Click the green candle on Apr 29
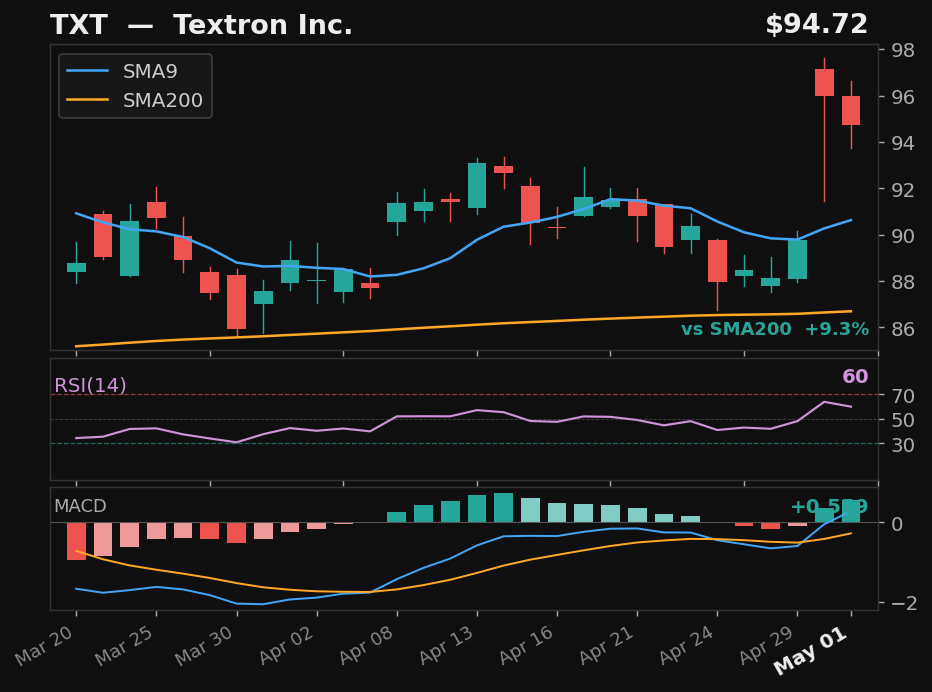 pyautogui.click(x=798, y=259)
